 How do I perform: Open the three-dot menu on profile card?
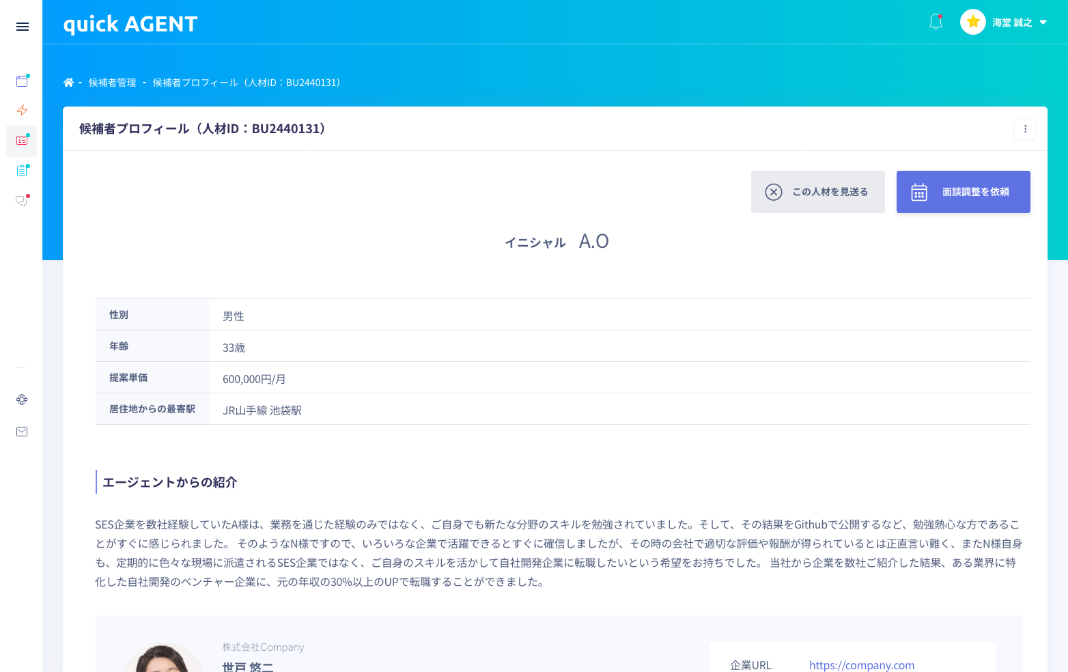pos(1025,129)
